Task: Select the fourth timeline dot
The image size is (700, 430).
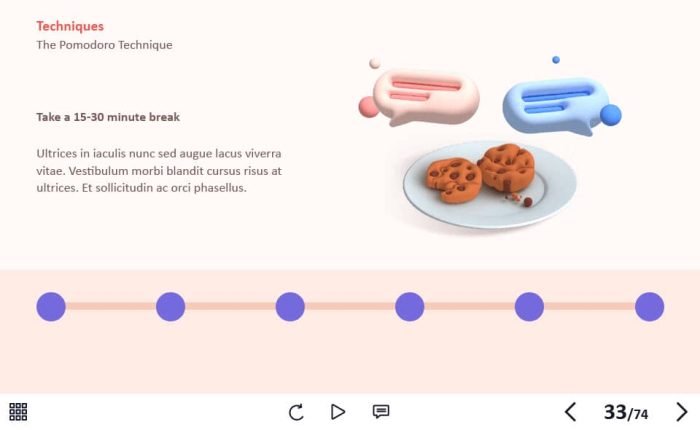Action: coord(410,307)
